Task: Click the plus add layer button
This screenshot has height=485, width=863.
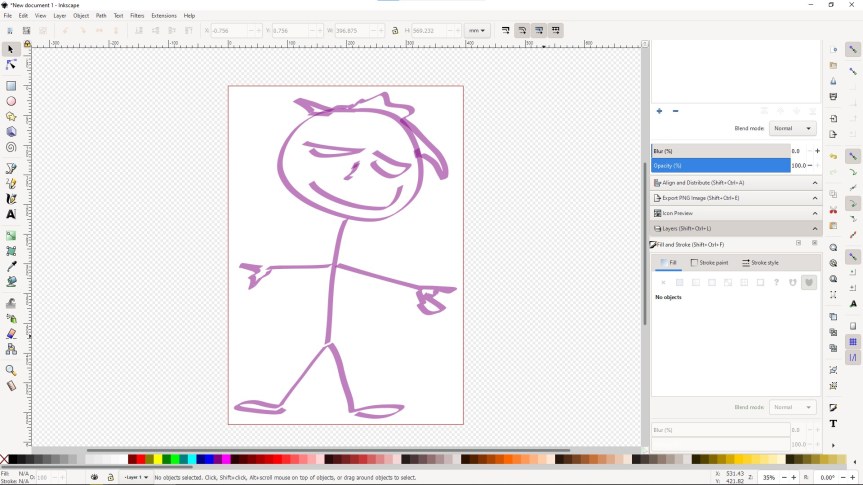Action: (x=659, y=111)
